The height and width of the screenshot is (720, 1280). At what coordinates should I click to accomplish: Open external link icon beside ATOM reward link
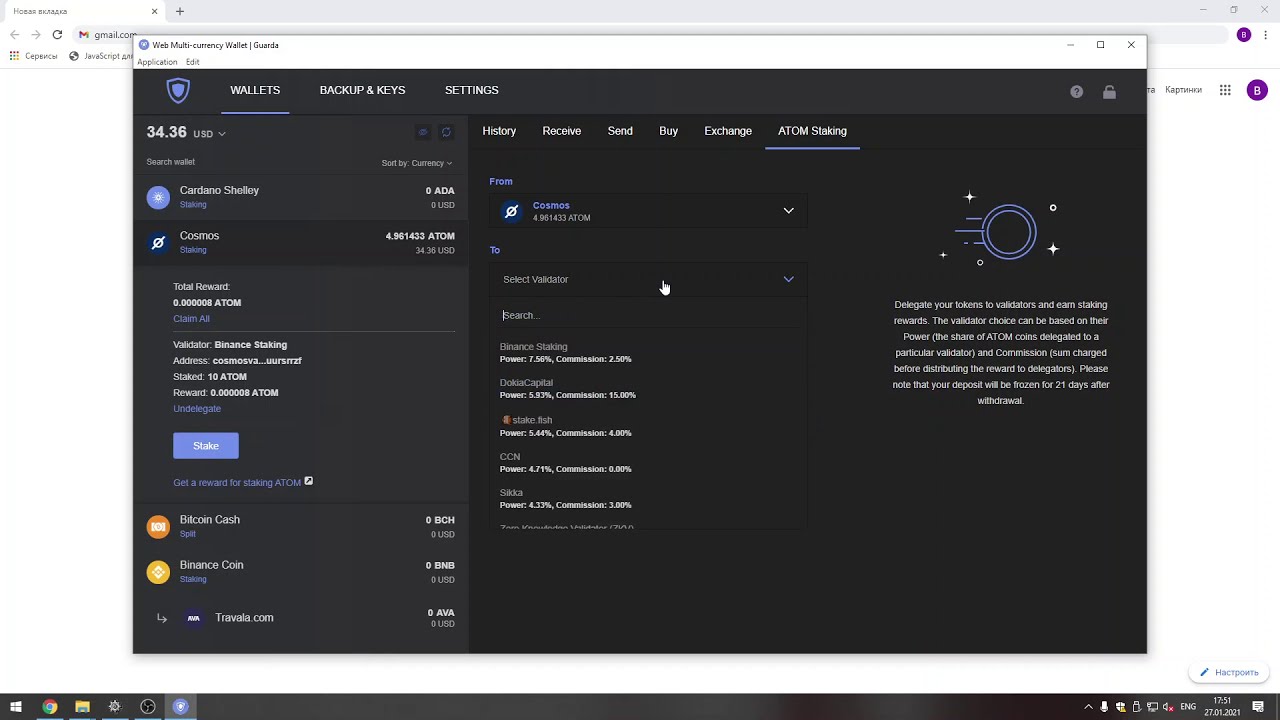coord(309,481)
